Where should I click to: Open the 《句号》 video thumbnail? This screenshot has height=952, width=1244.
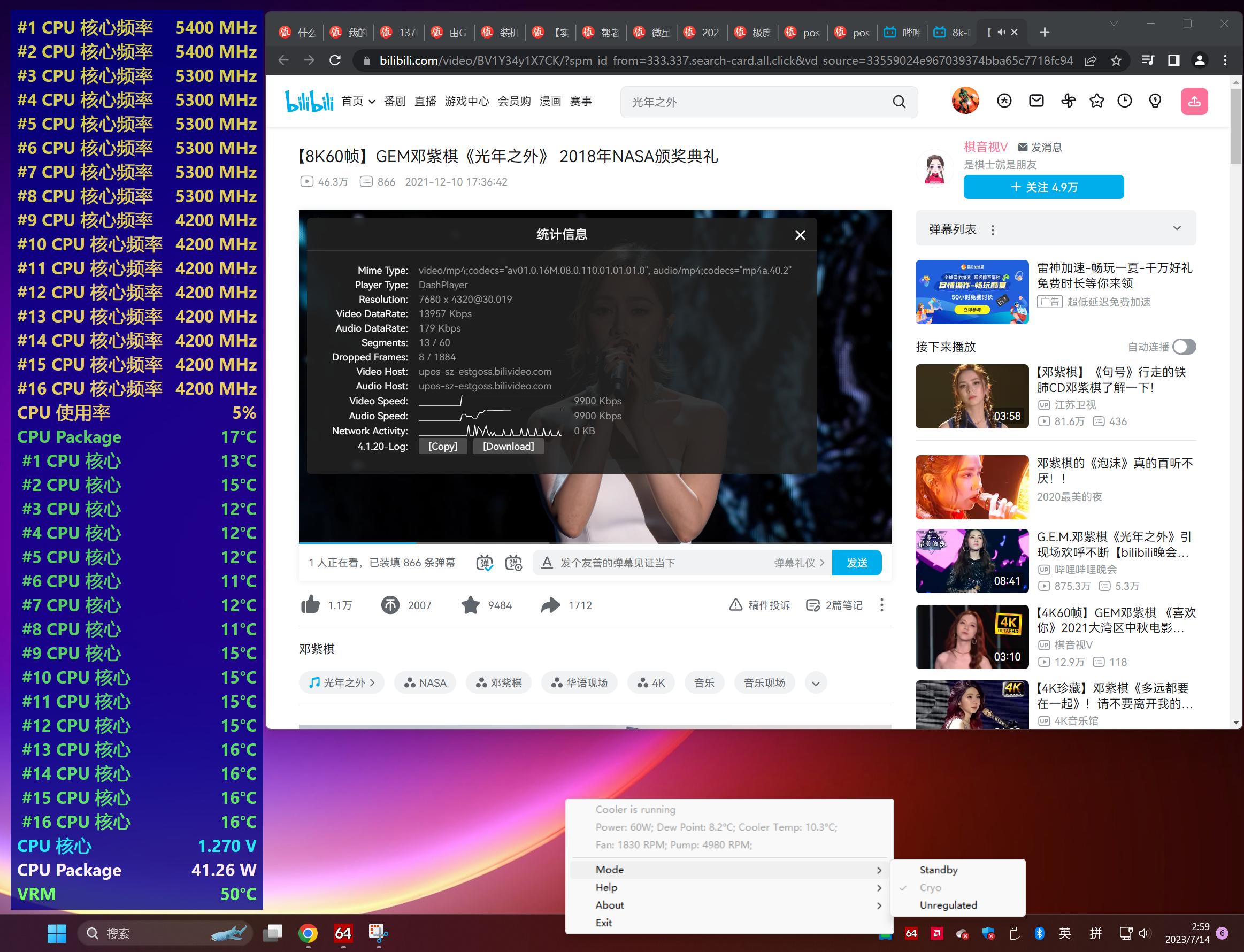pos(971,396)
